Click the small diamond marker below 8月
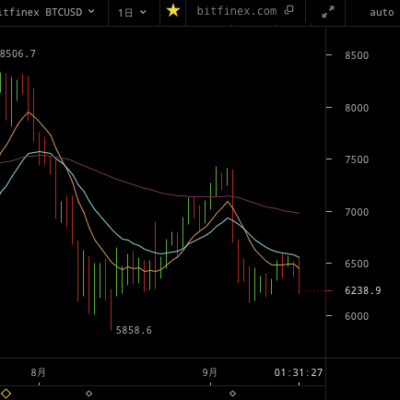This screenshot has width=400, height=400. coord(89,393)
